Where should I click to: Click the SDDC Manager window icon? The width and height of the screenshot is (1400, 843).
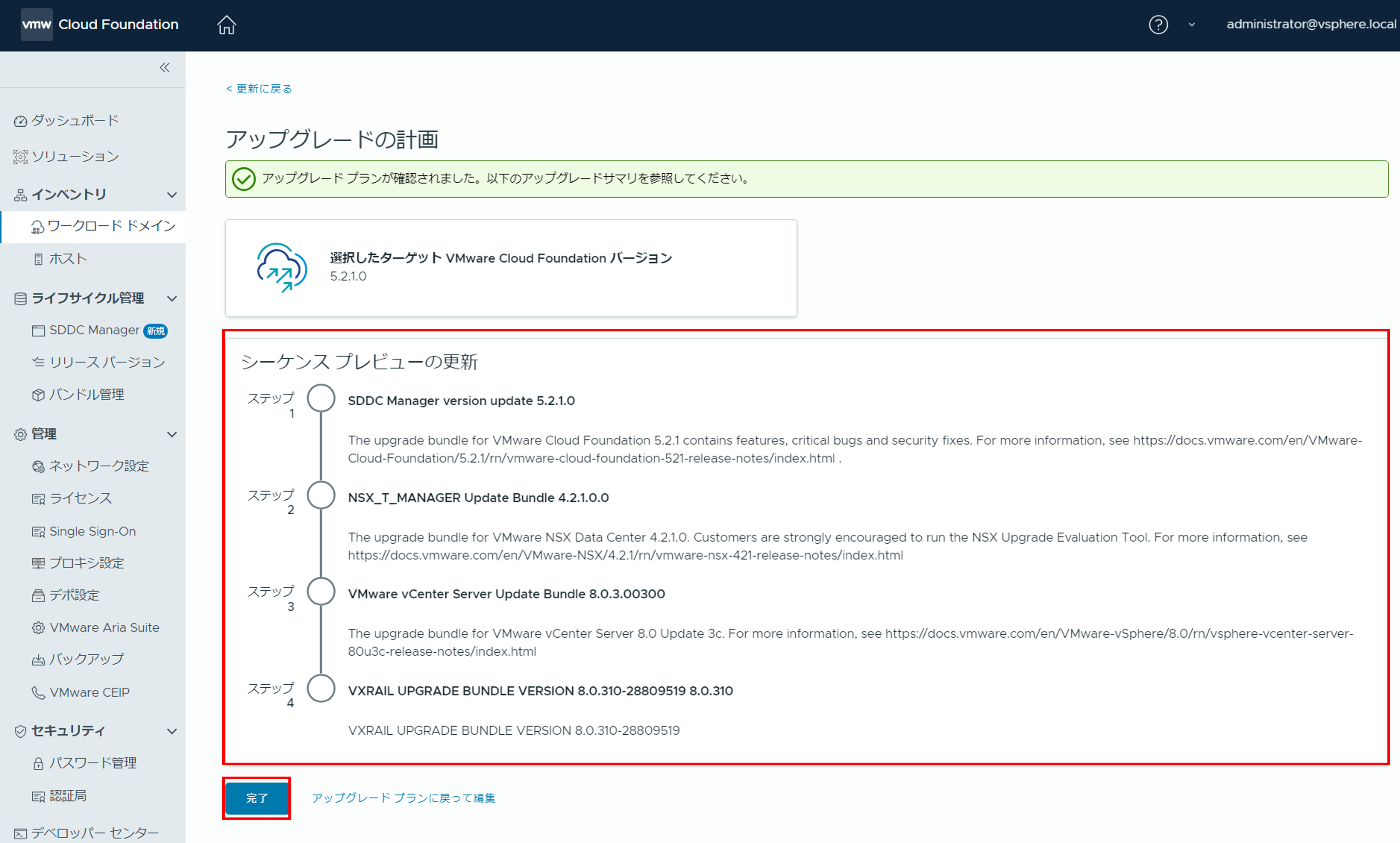pos(38,331)
